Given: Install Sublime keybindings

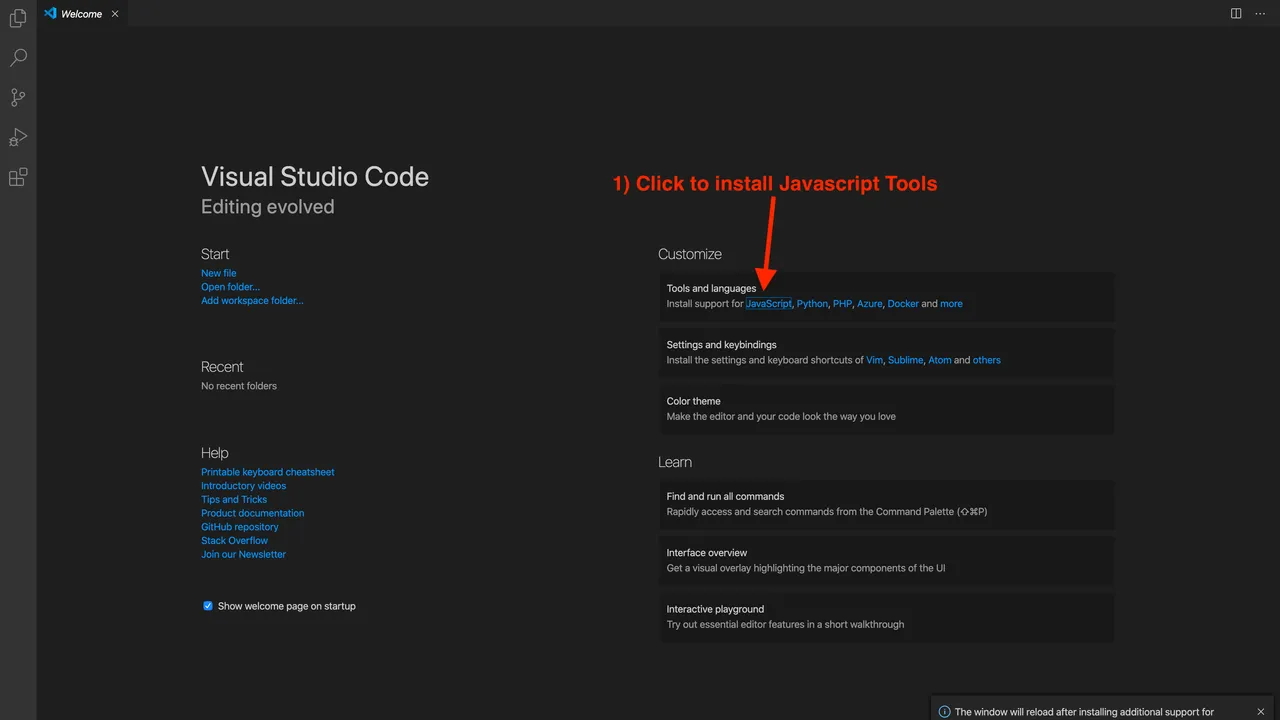Looking at the screenshot, I should point(906,360).
